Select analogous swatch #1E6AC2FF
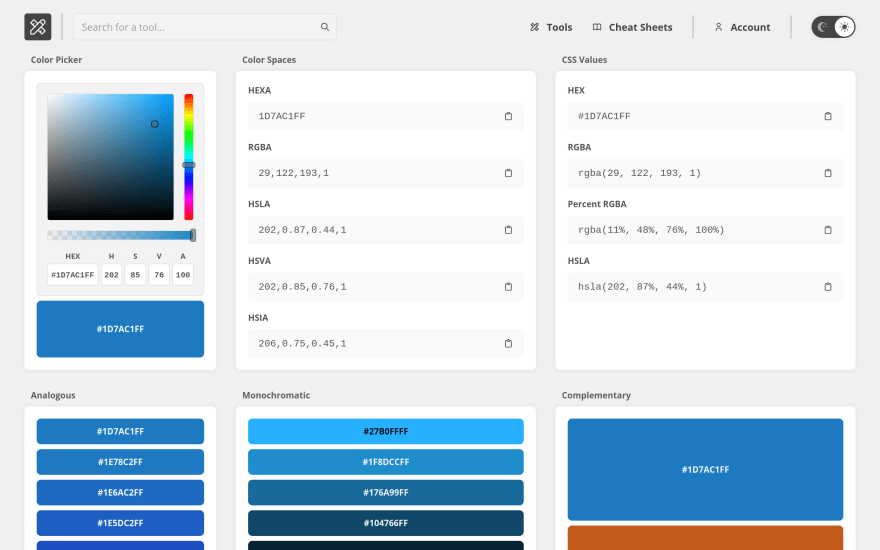 [x=120, y=492]
